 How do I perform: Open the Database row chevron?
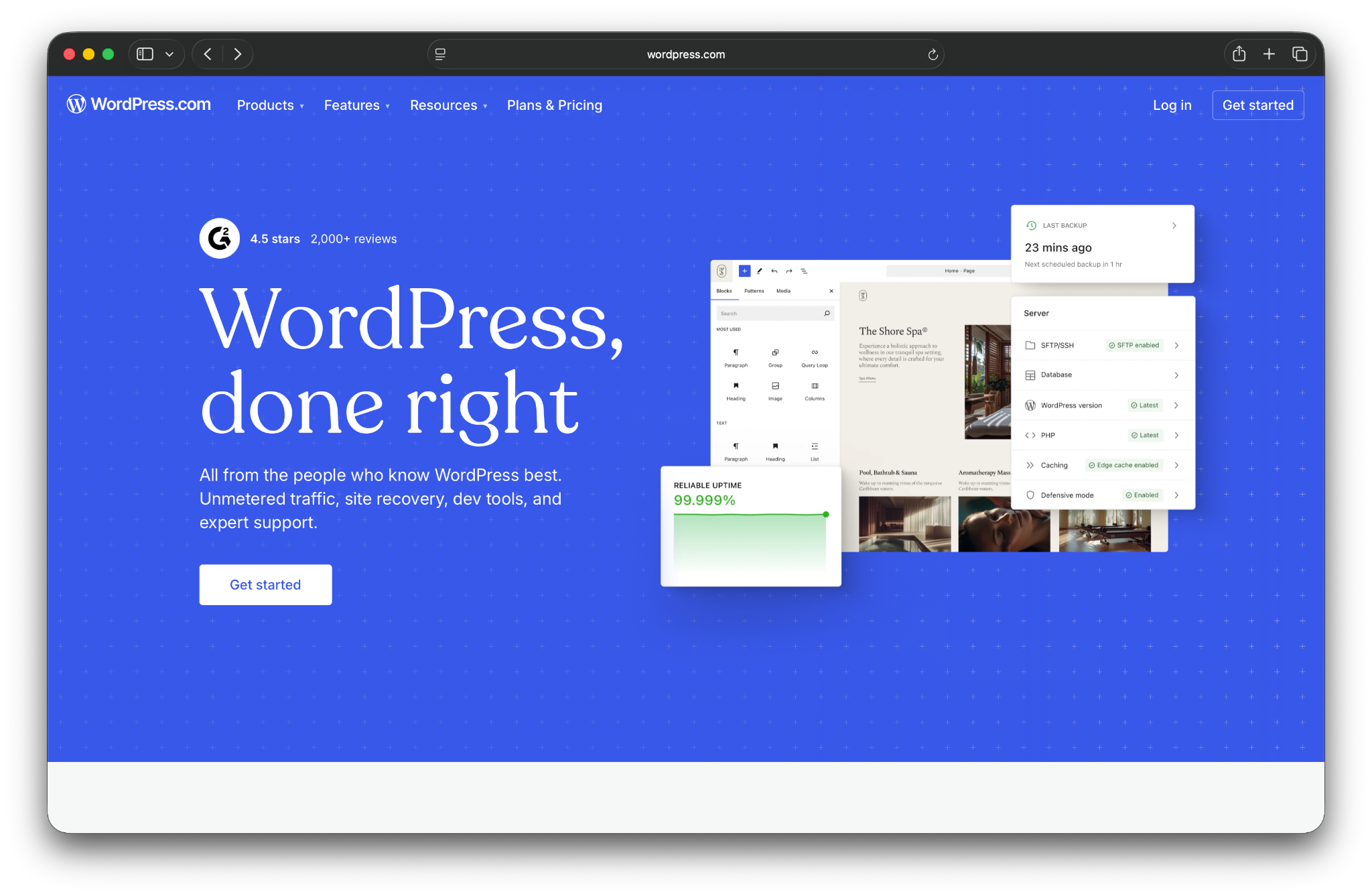pos(1176,375)
